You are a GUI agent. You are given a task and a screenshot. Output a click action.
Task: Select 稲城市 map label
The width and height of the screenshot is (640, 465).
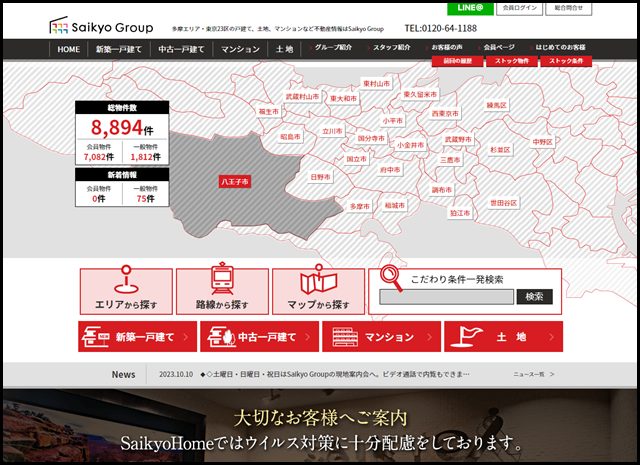point(395,205)
